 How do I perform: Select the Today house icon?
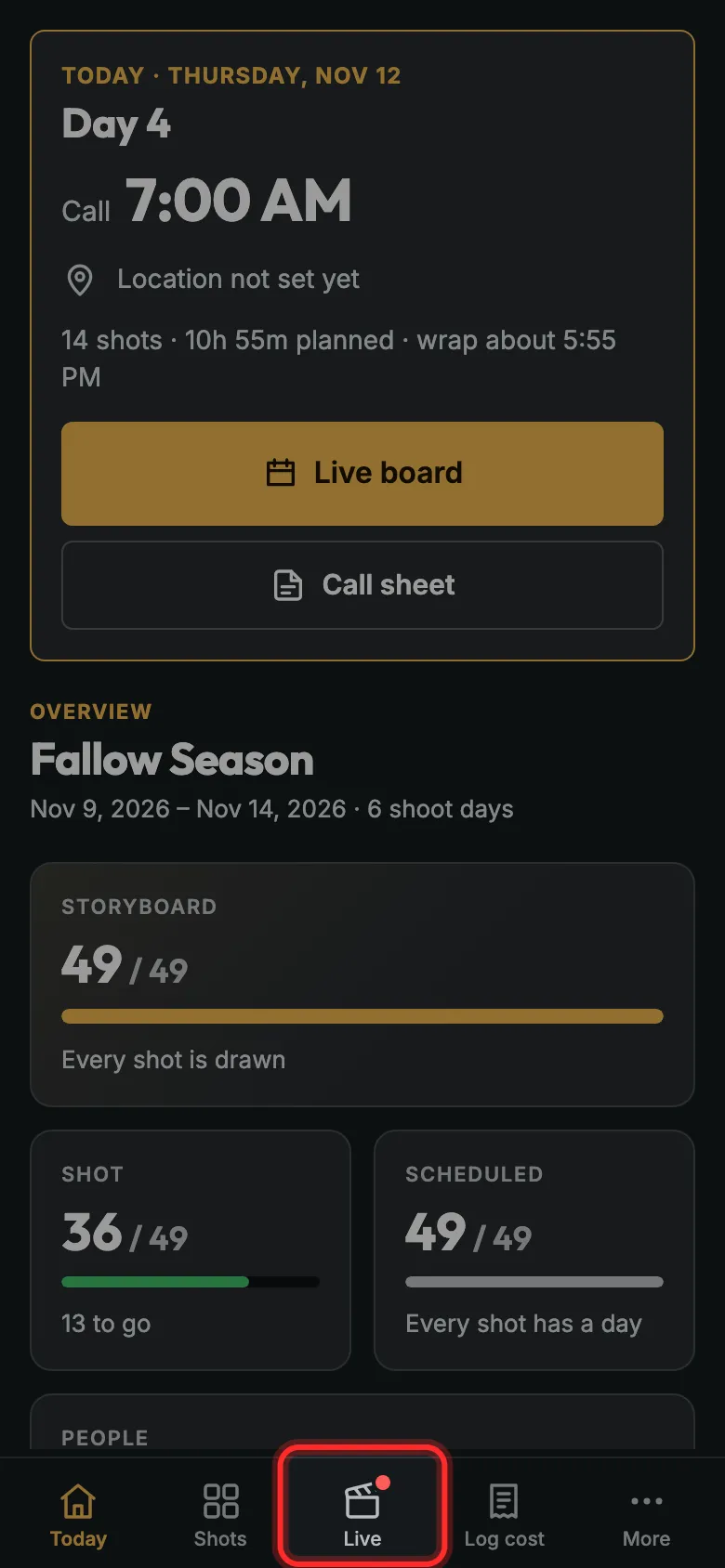pos(78,1501)
